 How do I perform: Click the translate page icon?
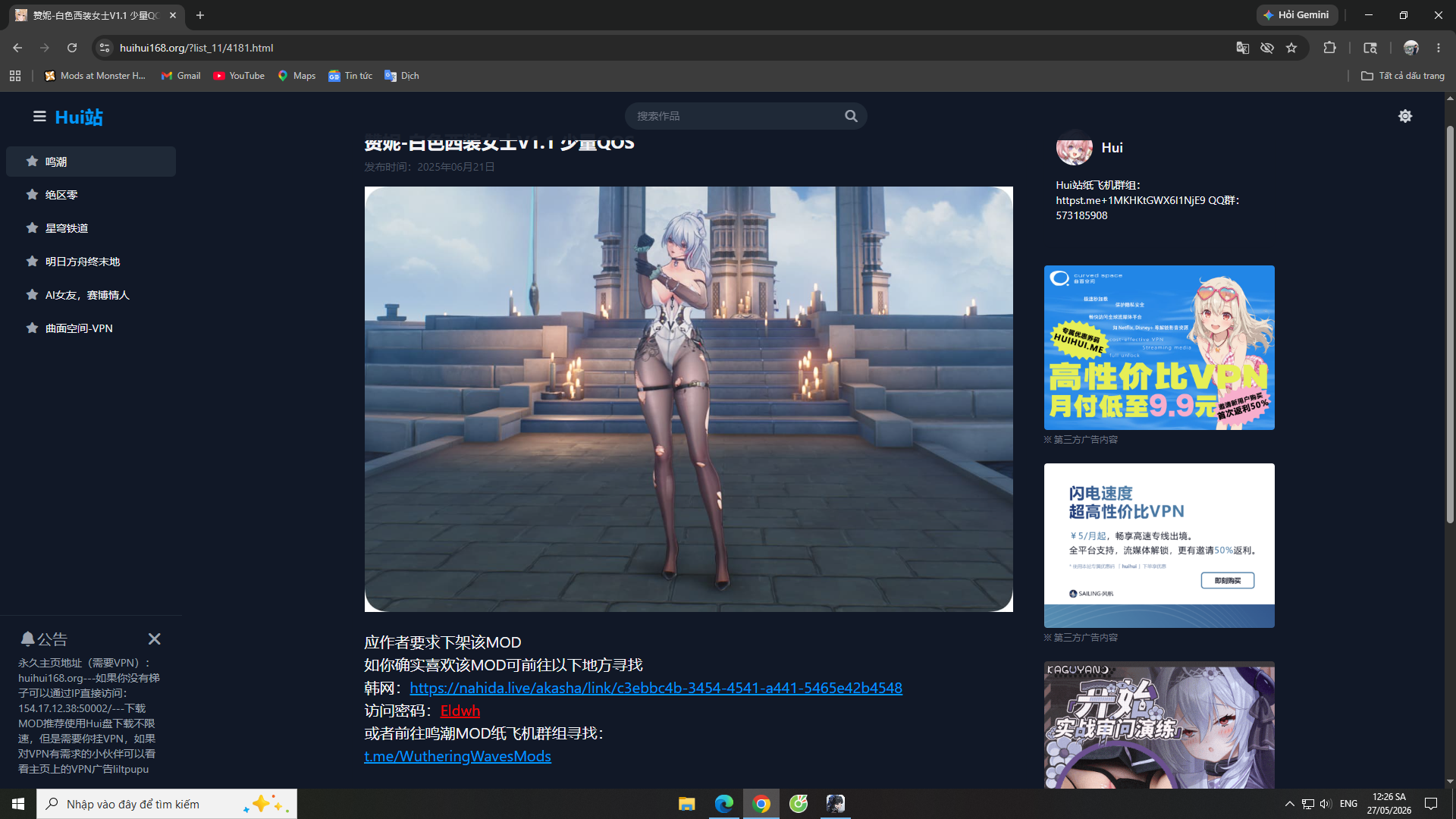[1242, 48]
